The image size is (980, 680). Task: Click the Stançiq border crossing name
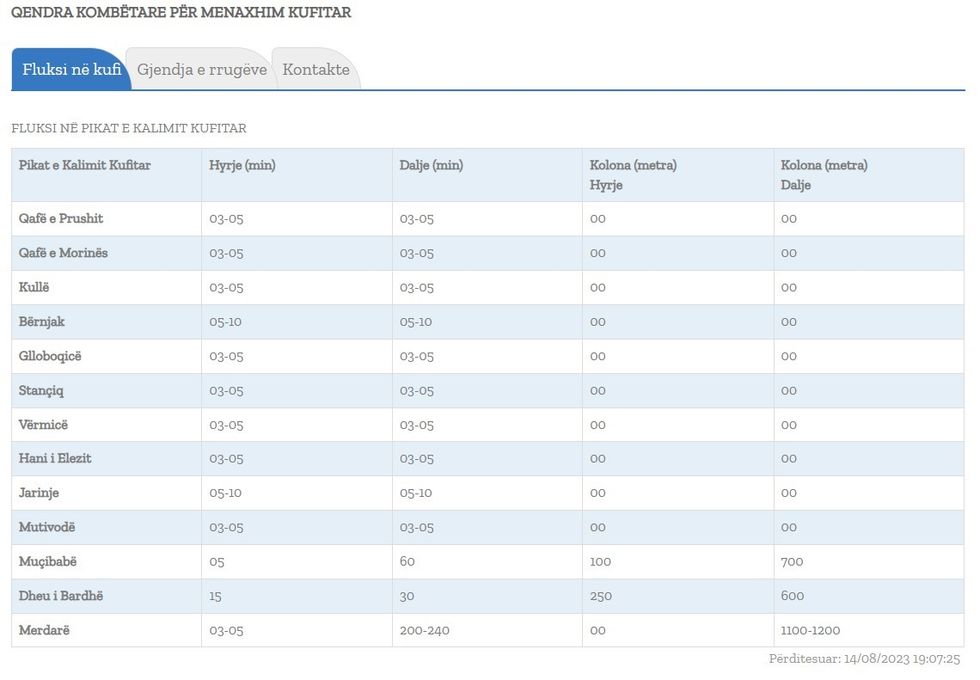pos(41,390)
